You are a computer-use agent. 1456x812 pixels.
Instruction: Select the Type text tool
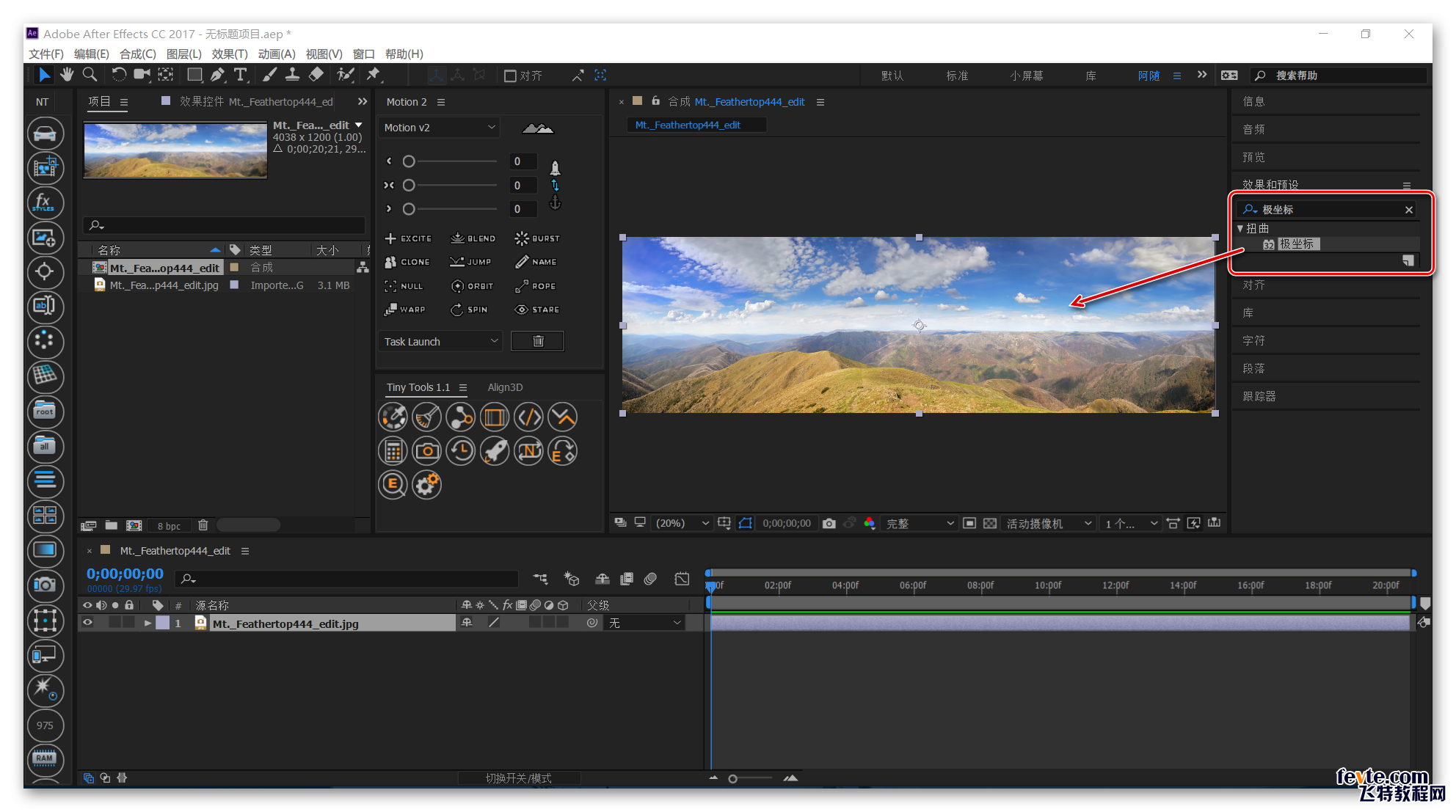(x=240, y=75)
